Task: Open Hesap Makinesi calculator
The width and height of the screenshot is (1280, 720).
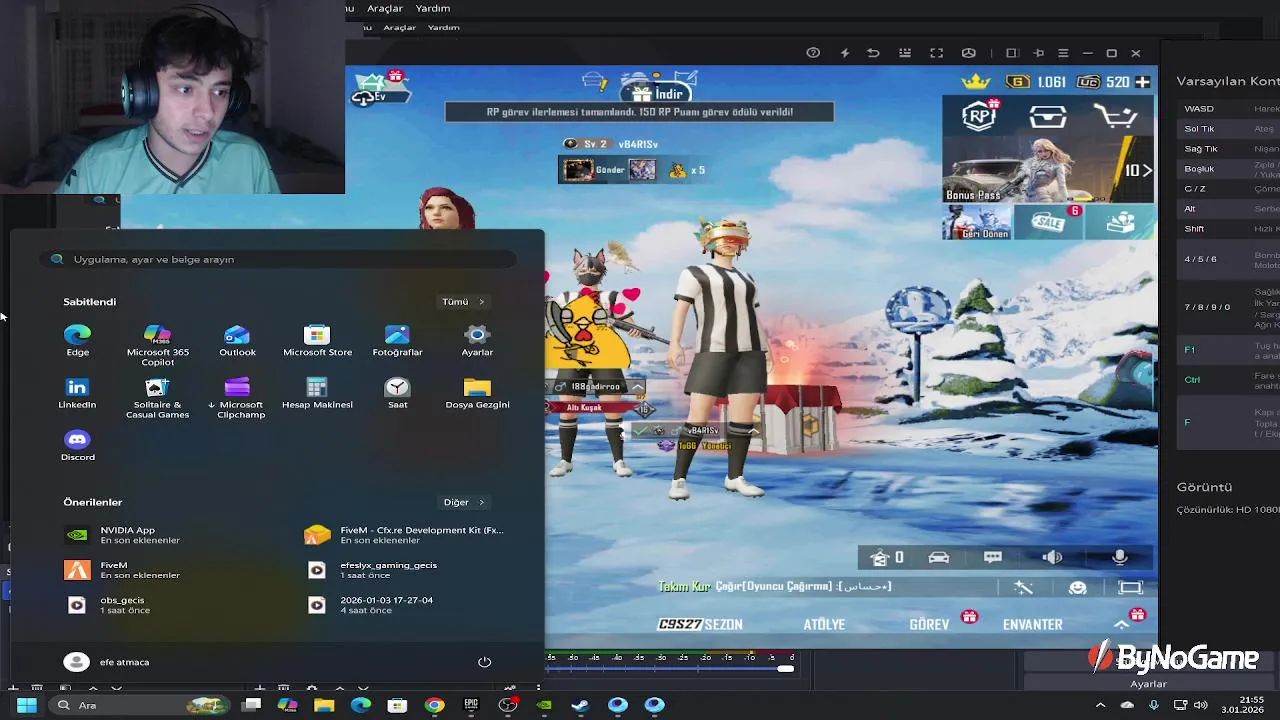Action: click(x=317, y=393)
